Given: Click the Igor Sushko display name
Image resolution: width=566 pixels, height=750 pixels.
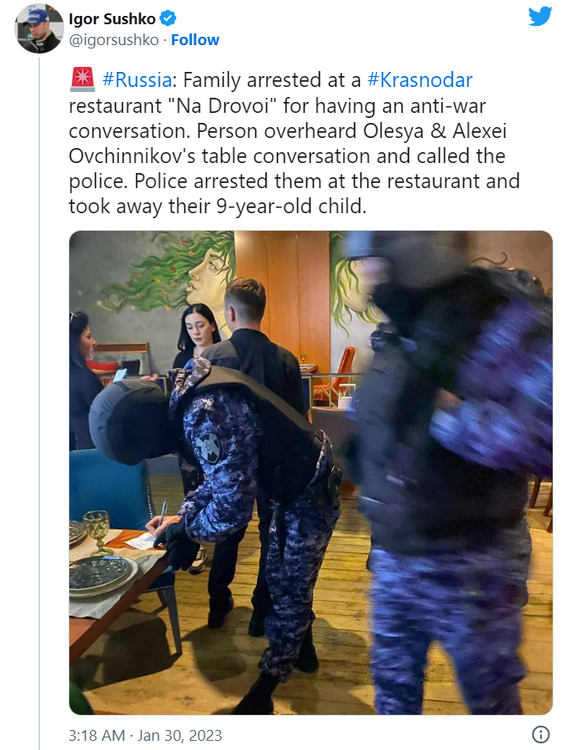Looking at the screenshot, I should pyautogui.click(x=112, y=19).
